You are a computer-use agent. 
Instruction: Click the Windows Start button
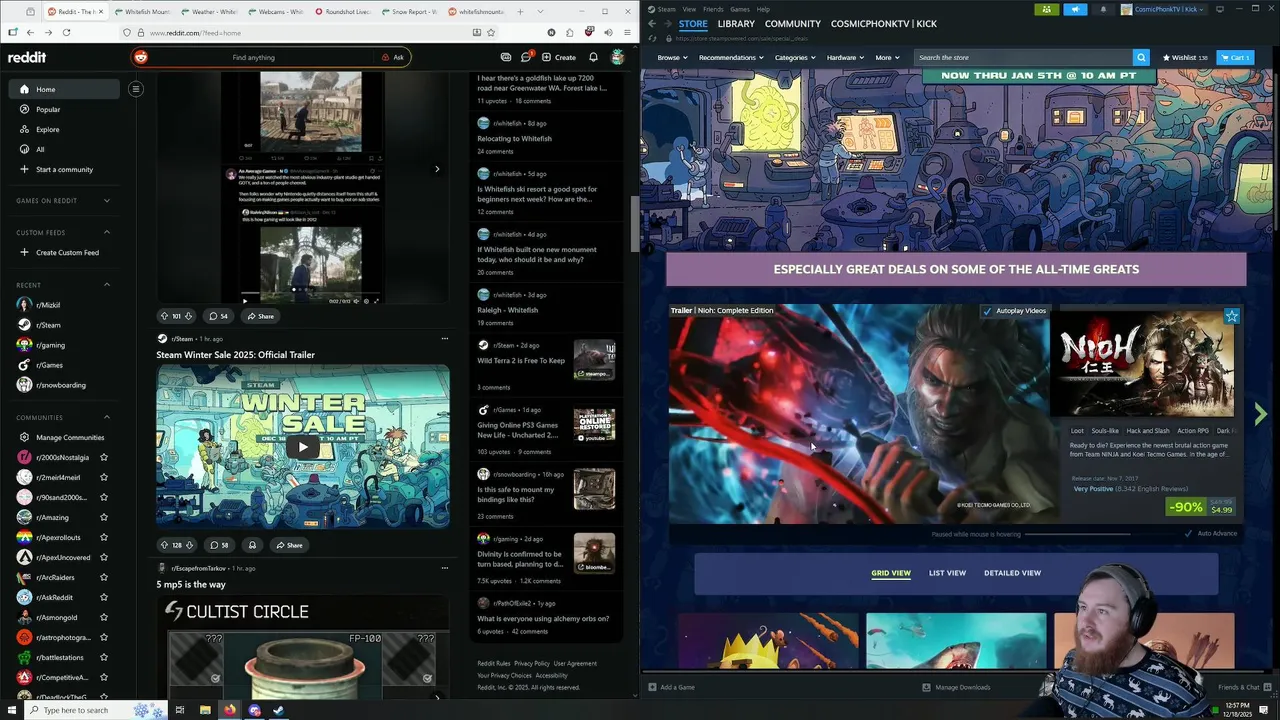click(12, 710)
